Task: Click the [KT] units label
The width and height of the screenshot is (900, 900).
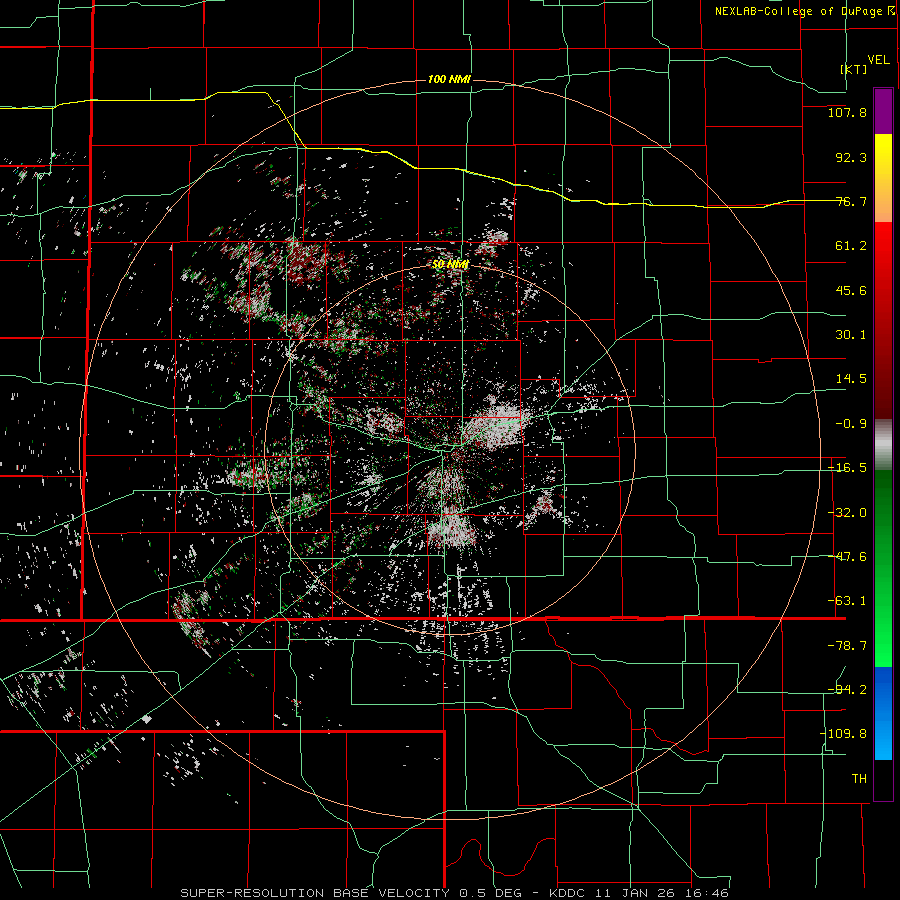Action: point(854,69)
